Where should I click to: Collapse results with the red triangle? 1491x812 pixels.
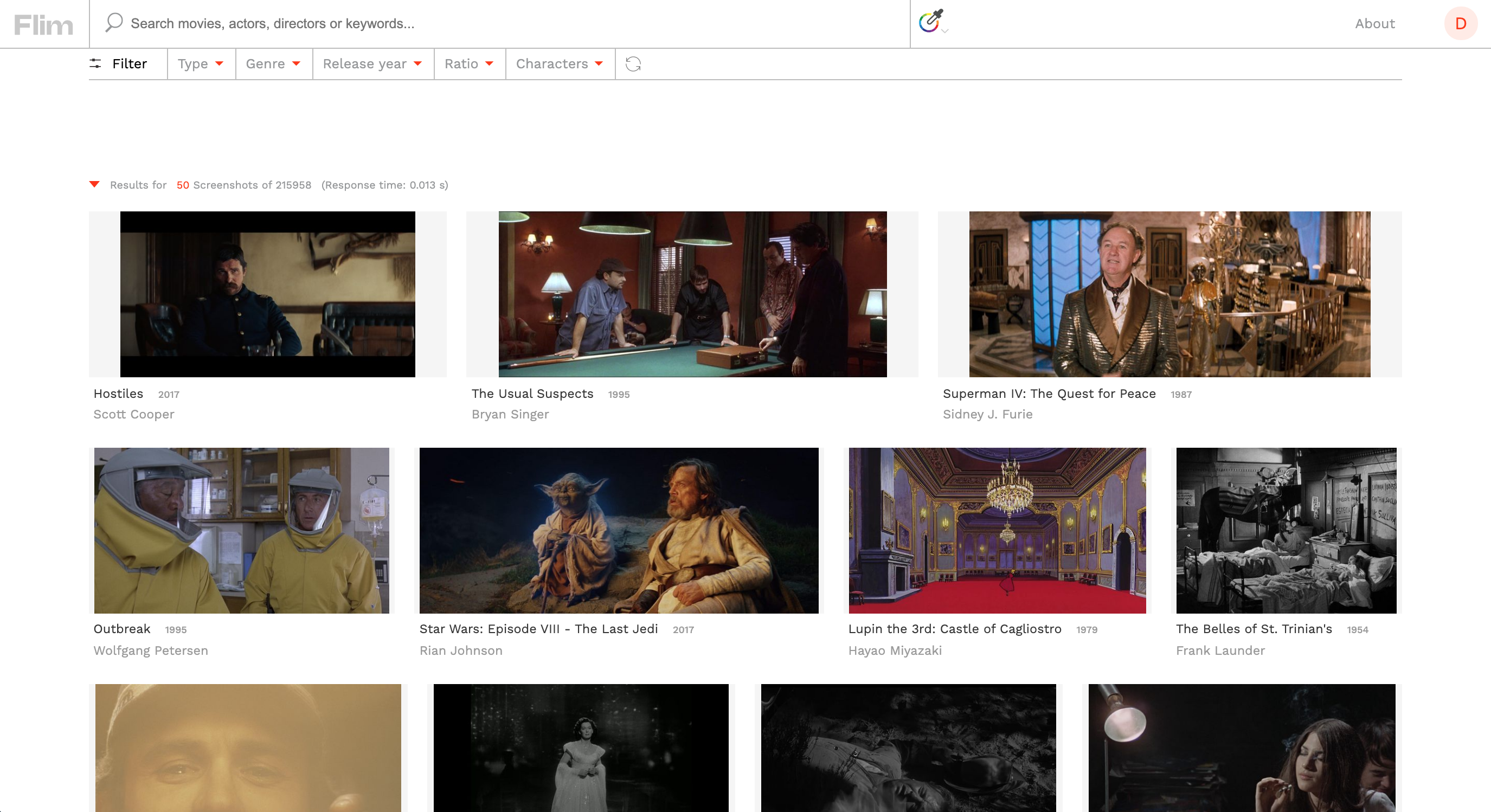(94, 185)
